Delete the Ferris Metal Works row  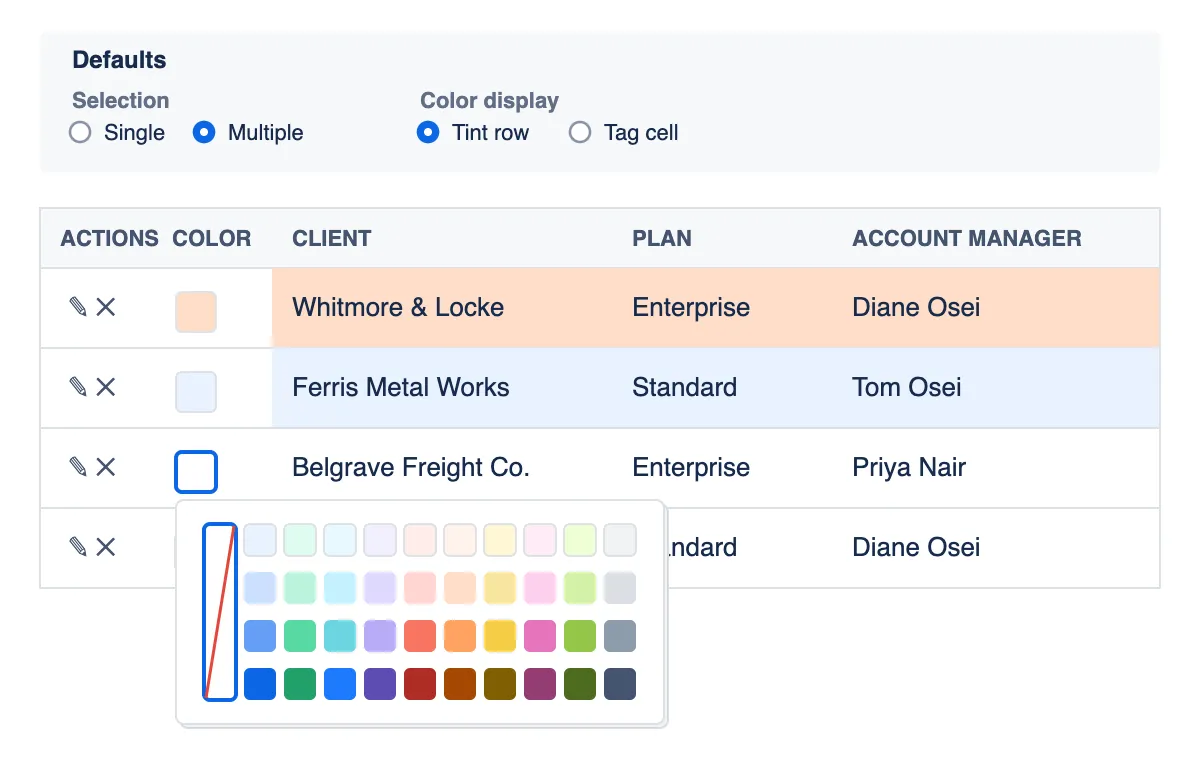tap(106, 387)
